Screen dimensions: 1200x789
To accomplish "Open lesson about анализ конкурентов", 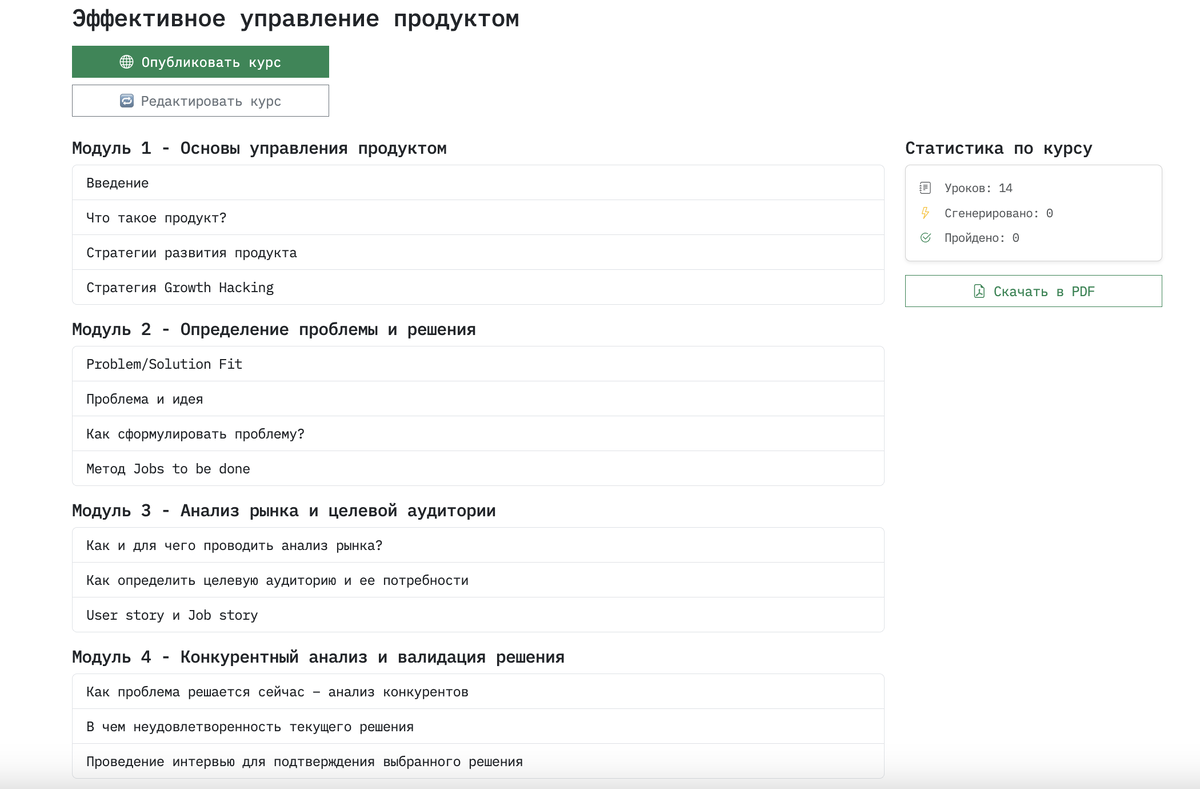I will pos(478,692).
